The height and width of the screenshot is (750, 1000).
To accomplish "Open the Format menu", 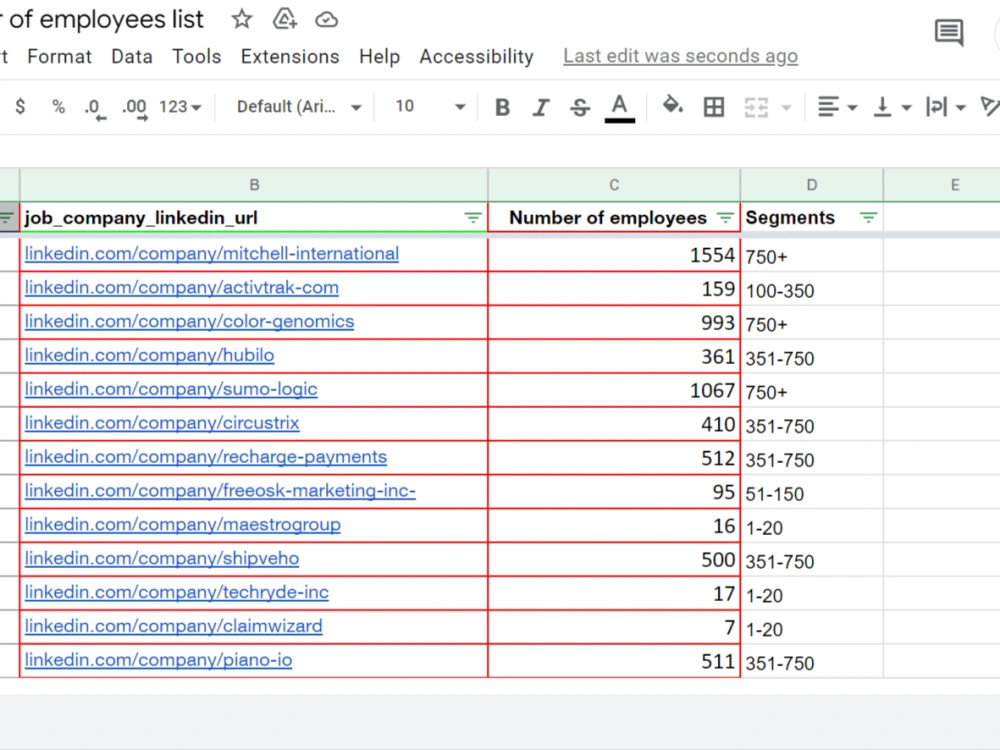I will [x=59, y=57].
